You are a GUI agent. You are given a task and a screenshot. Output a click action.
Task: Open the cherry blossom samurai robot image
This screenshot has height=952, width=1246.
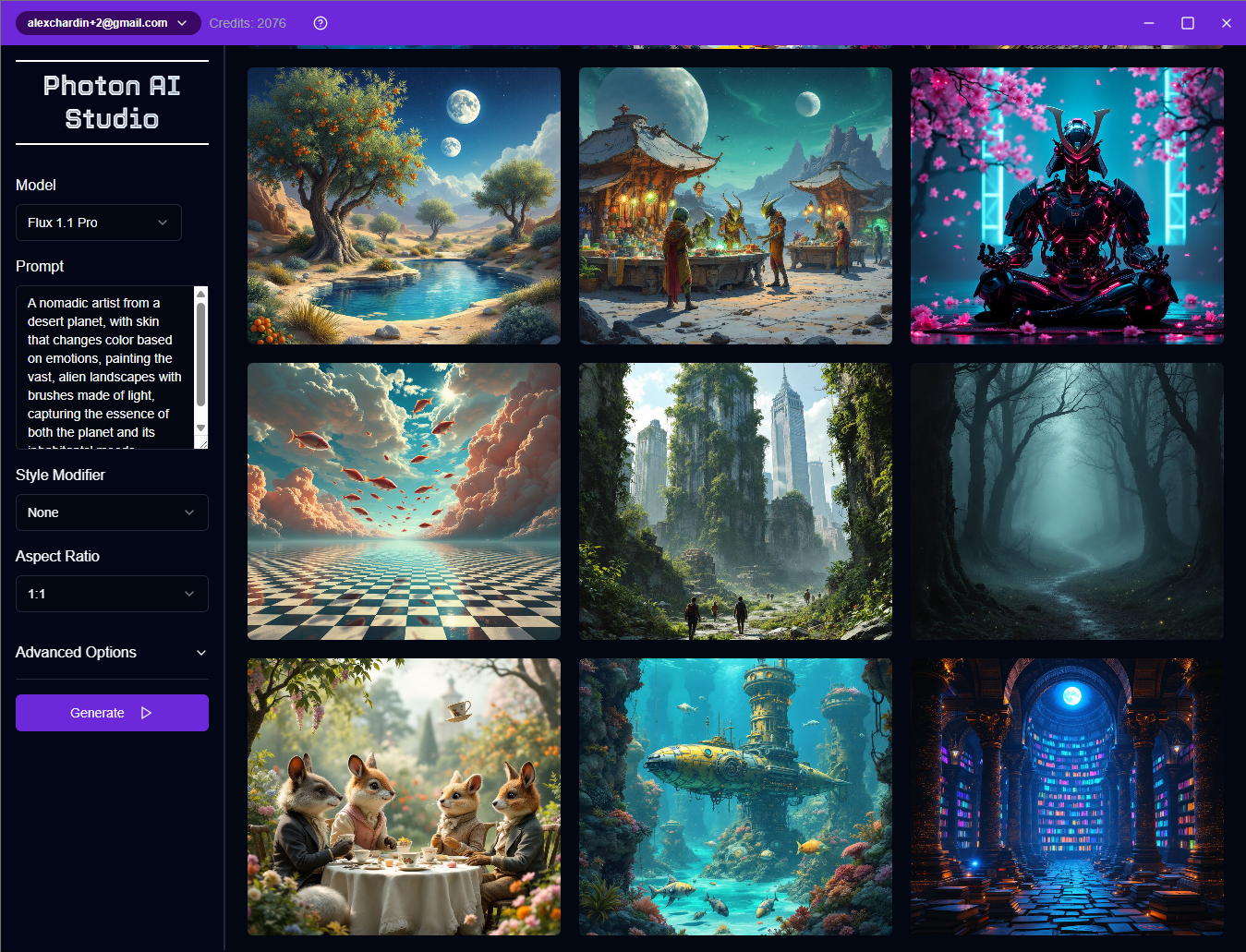tap(1067, 205)
